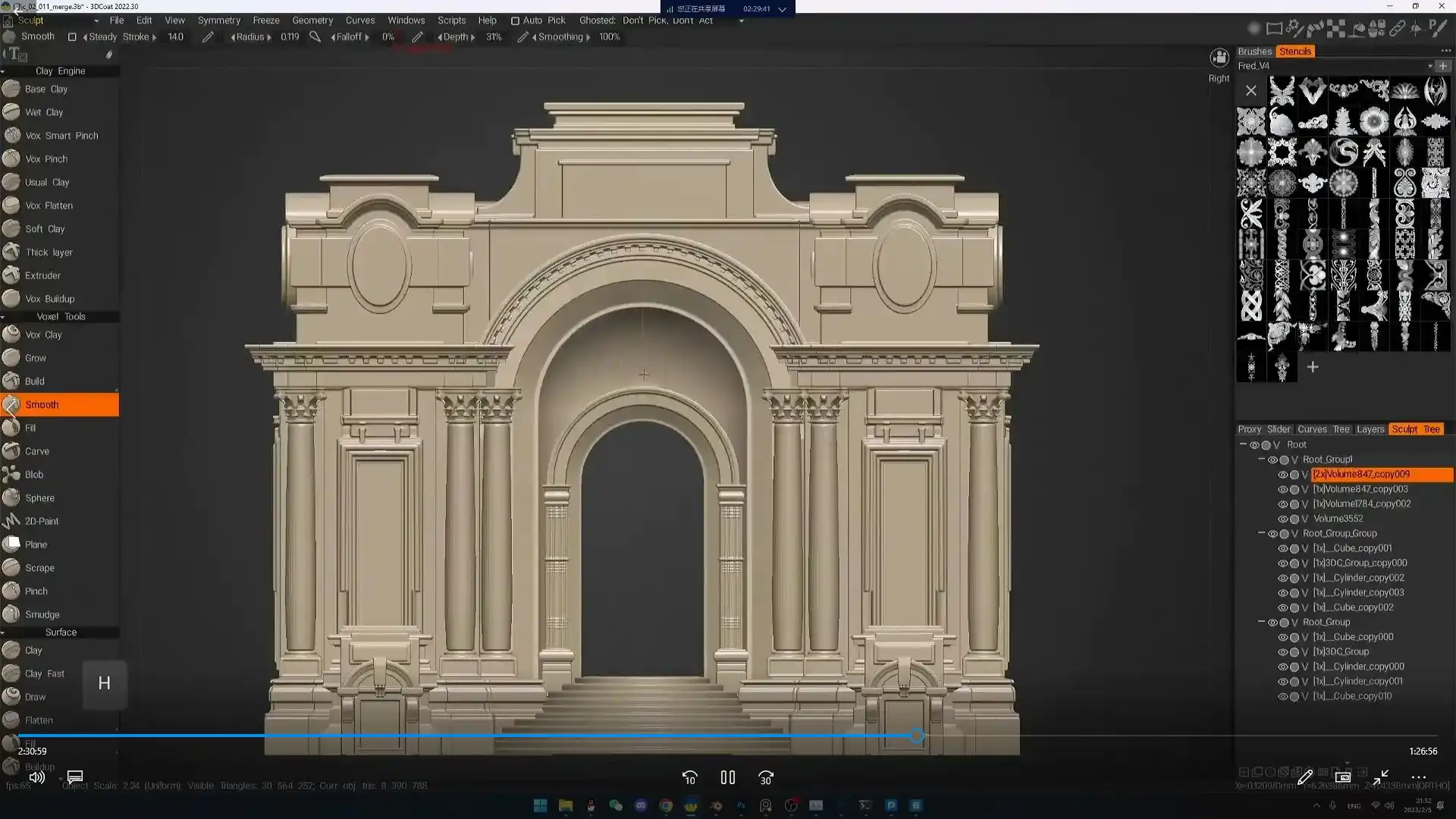Click the camera view icon above Right label

click(1219, 58)
